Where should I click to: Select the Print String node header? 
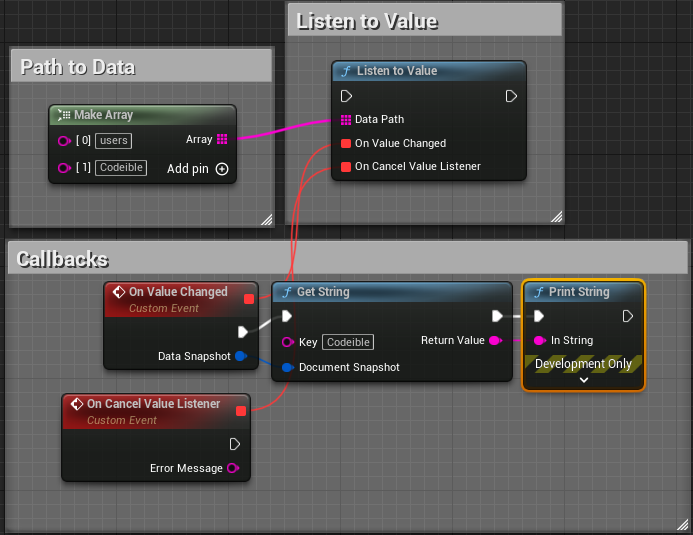583,292
